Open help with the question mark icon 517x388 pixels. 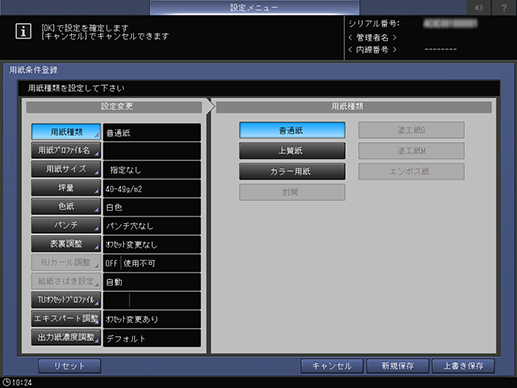click(504, 7)
